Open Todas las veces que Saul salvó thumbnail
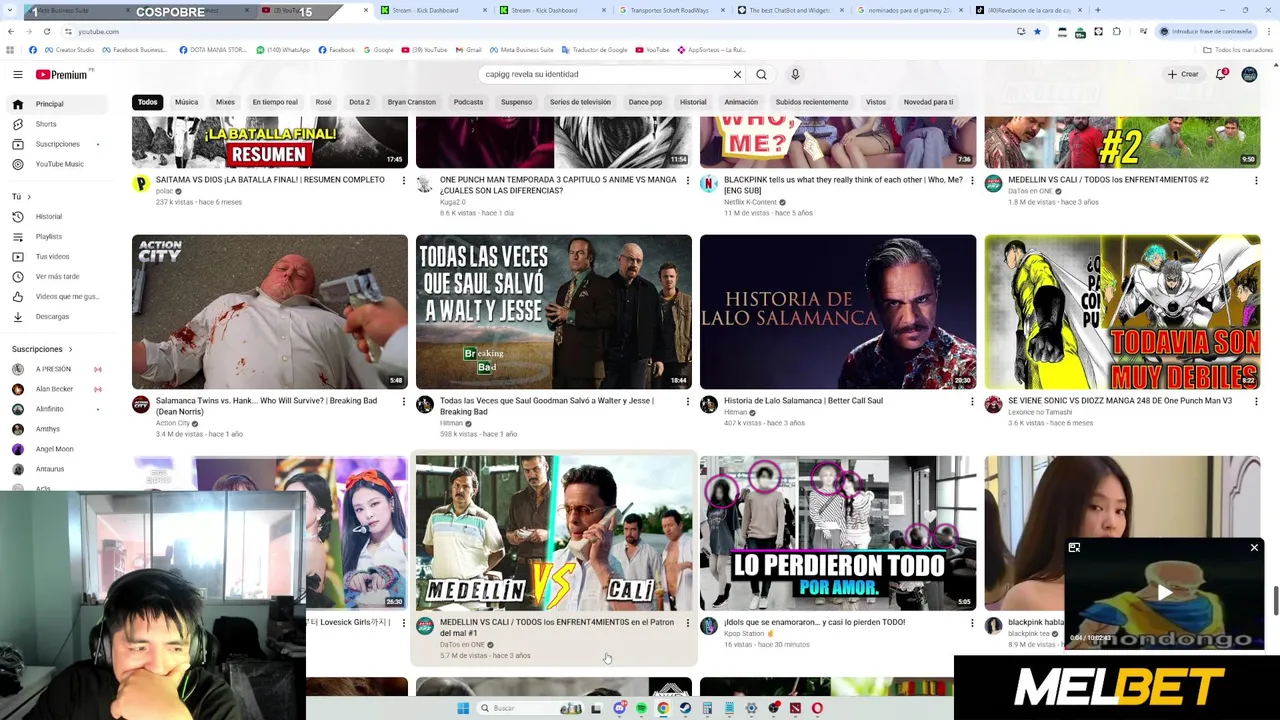The height and width of the screenshot is (720, 1280). coord(554,312)
